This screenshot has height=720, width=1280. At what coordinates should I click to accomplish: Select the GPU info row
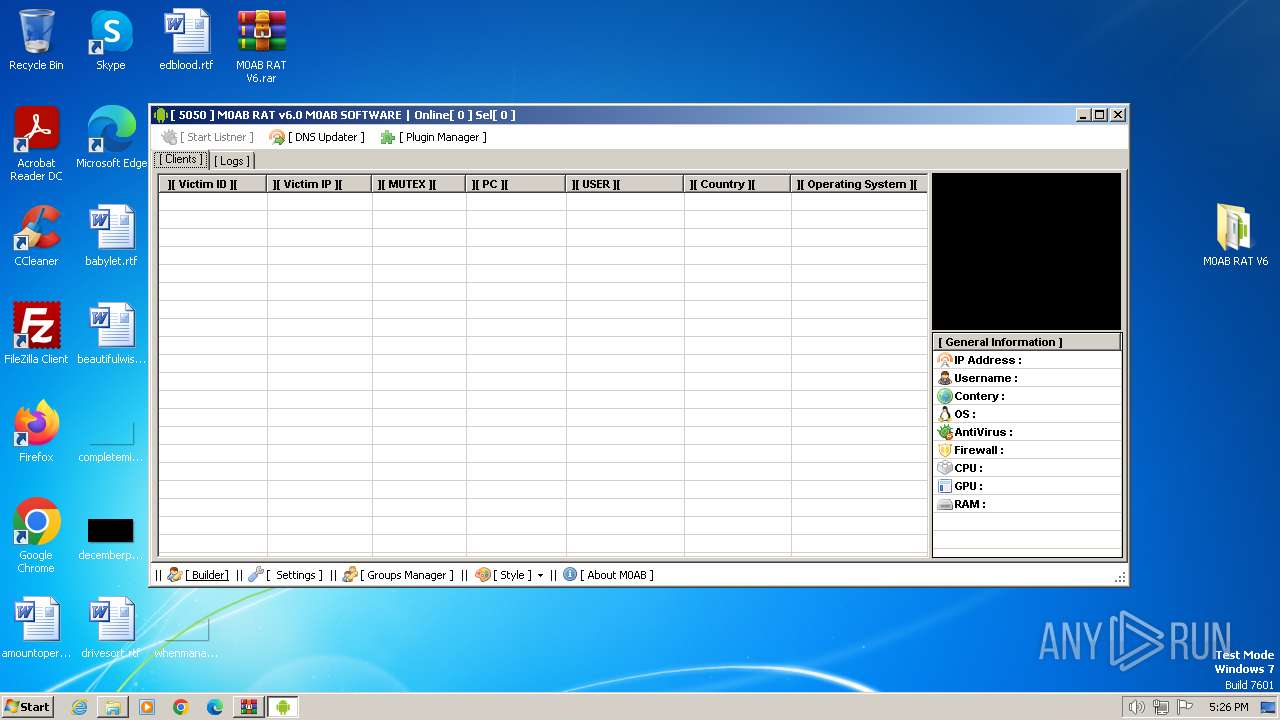click(1027, 486)
